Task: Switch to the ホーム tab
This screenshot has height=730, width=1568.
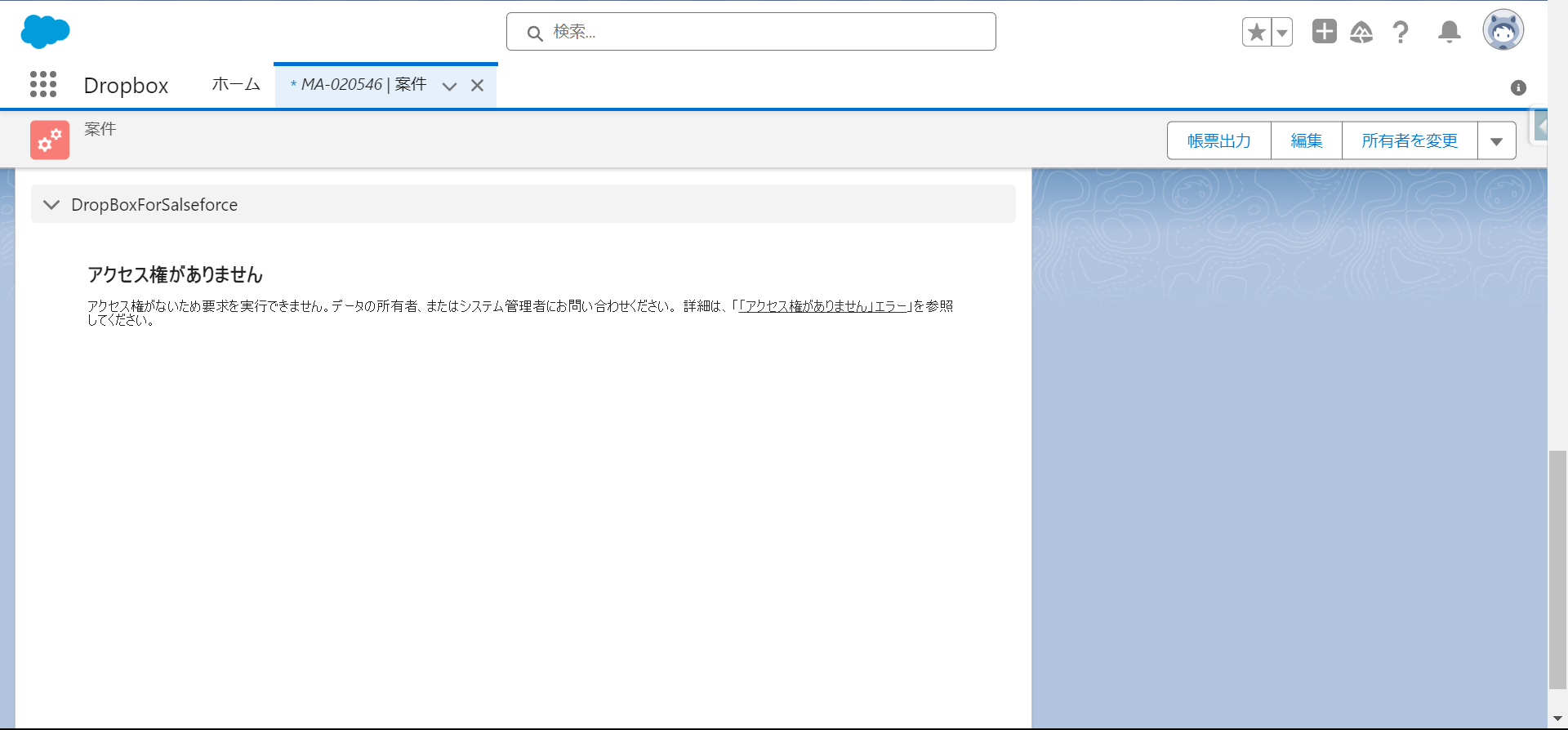Action: [236, 85]
